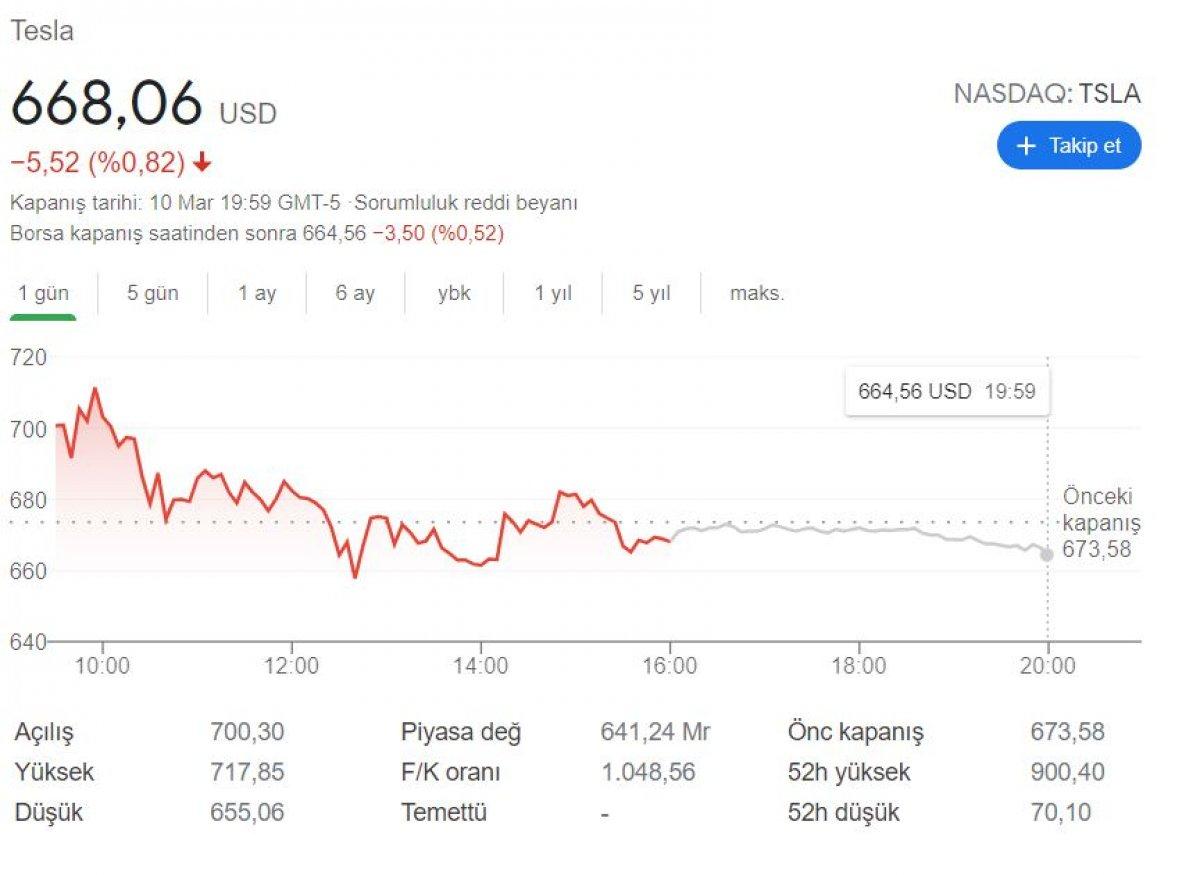This screenshot has width=1200, height=875.
Task: Click the red down arrow price indicator
Action: point(203,163)
